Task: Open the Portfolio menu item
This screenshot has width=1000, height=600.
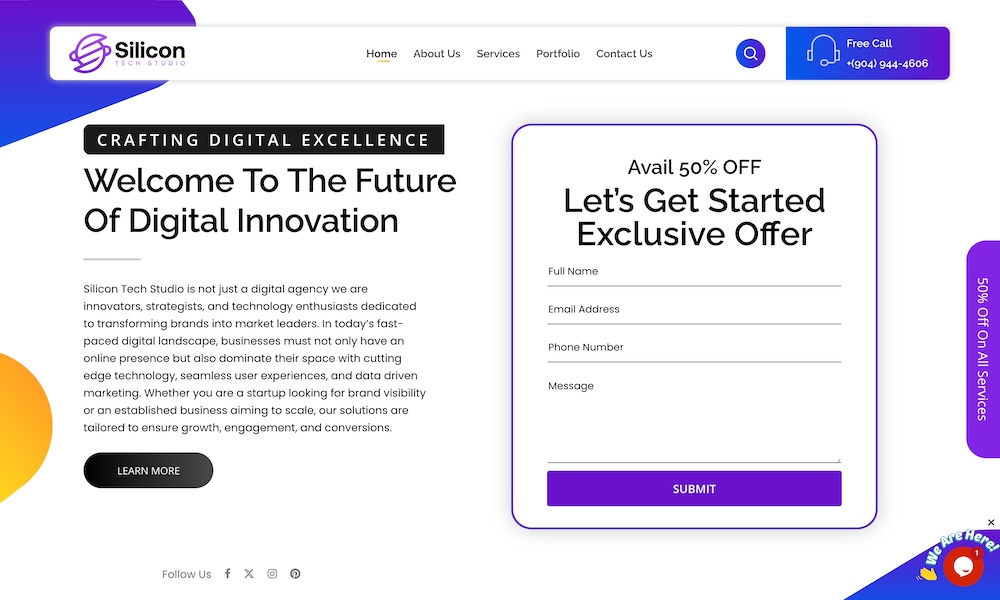Action: coord(558,54)
